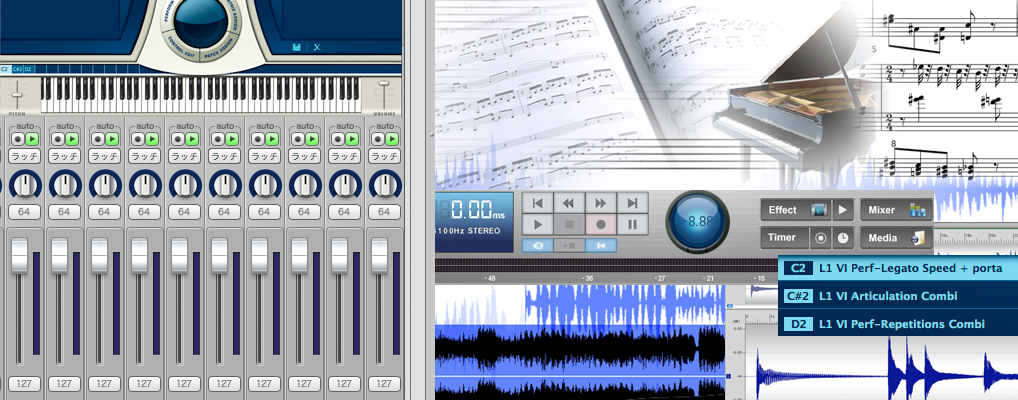Select the D2 keyswitch cell above the keyboard

coord(28,69)
